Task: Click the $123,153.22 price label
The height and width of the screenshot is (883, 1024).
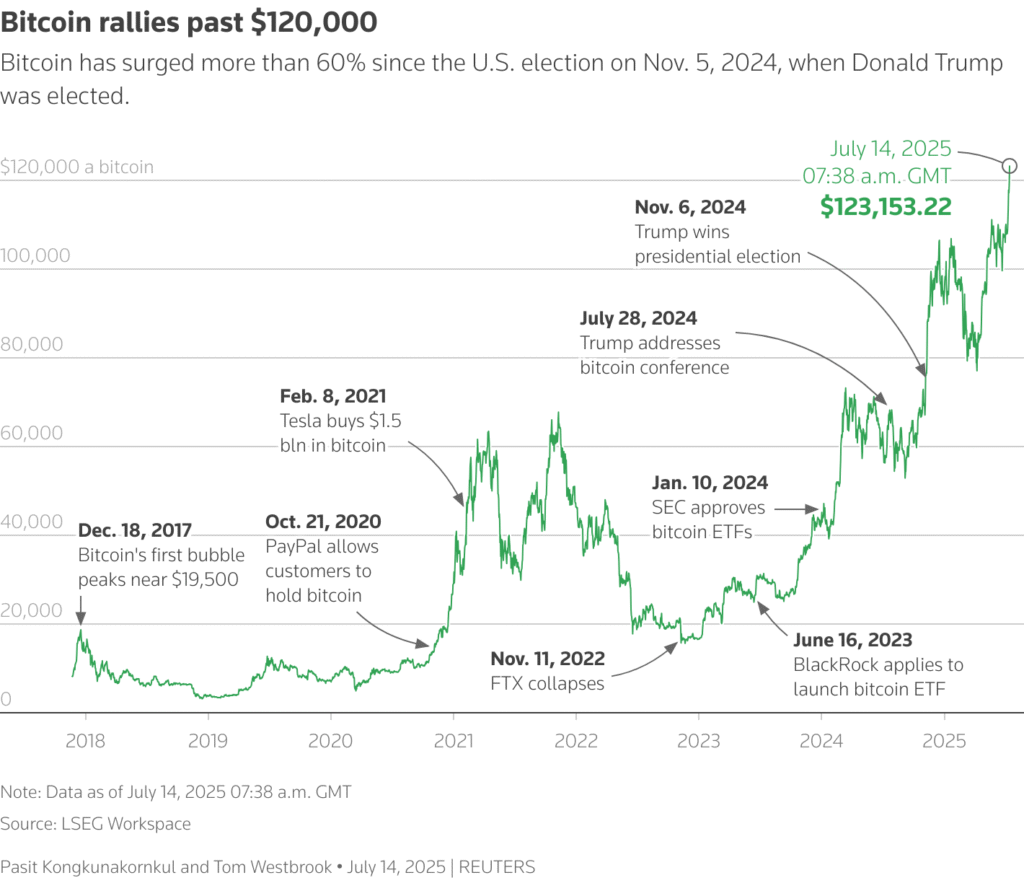Action: pyautogui.click(x=885, y=206)
